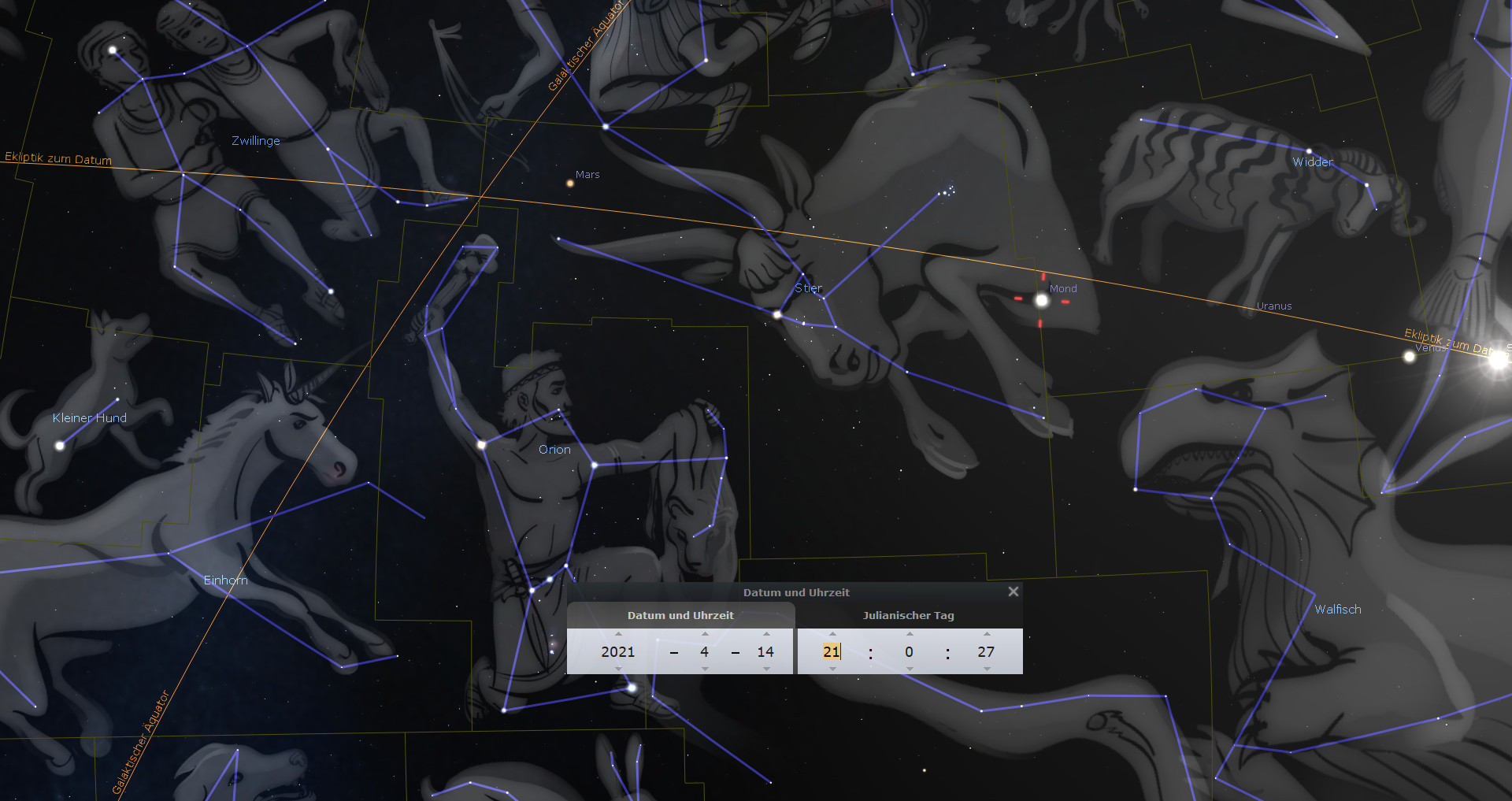Close the Datum und Uhrzeit dialog
Screen dimensions: 1512x801
pyautogui.click(x=1014, y=591)
